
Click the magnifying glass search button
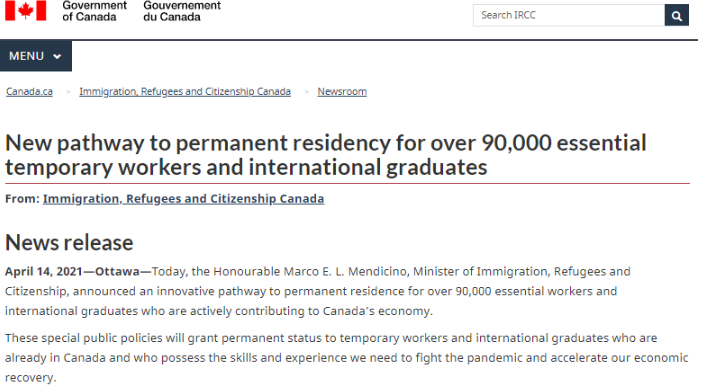pyautogui.click(x=676, y=16)
